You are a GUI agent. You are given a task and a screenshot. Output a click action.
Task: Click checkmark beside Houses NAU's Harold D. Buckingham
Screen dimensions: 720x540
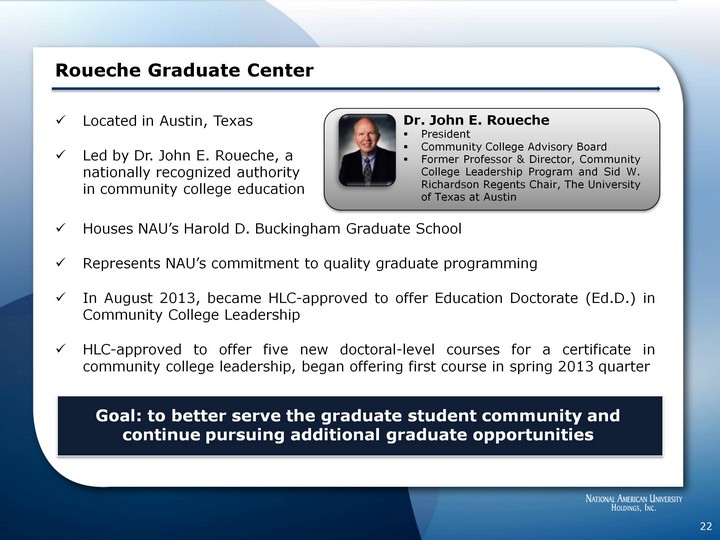click(x=60, y=228)
